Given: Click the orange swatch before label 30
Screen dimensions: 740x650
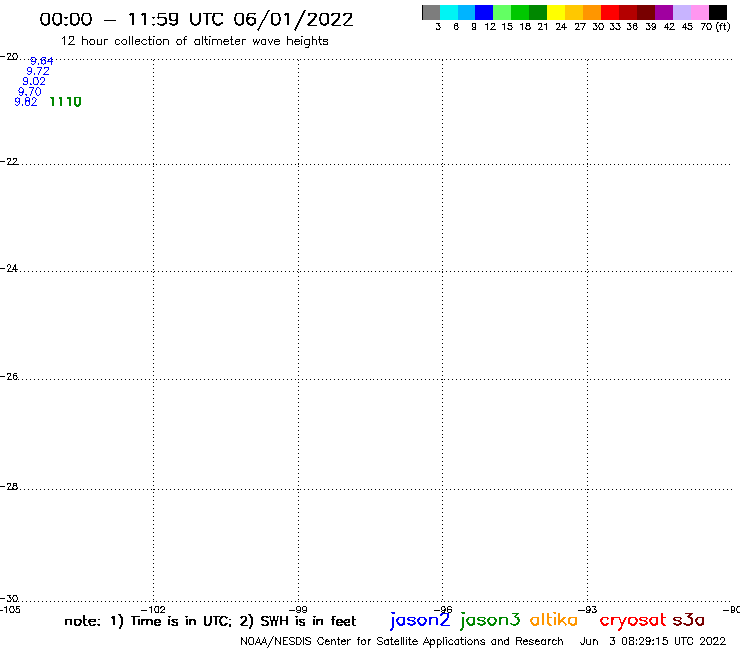Looking at the screenshot, I should coord(592,12).
